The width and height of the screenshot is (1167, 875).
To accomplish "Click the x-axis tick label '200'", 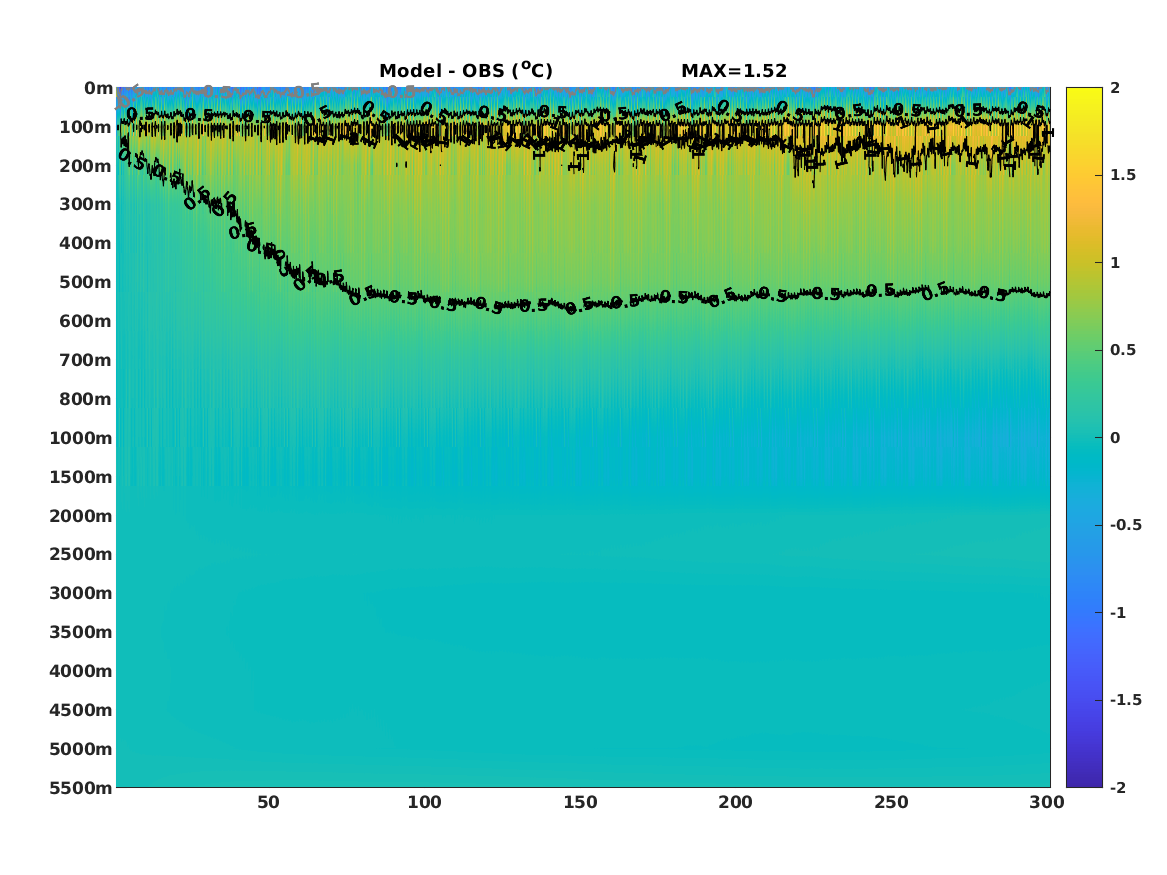I will click(735, 803).
